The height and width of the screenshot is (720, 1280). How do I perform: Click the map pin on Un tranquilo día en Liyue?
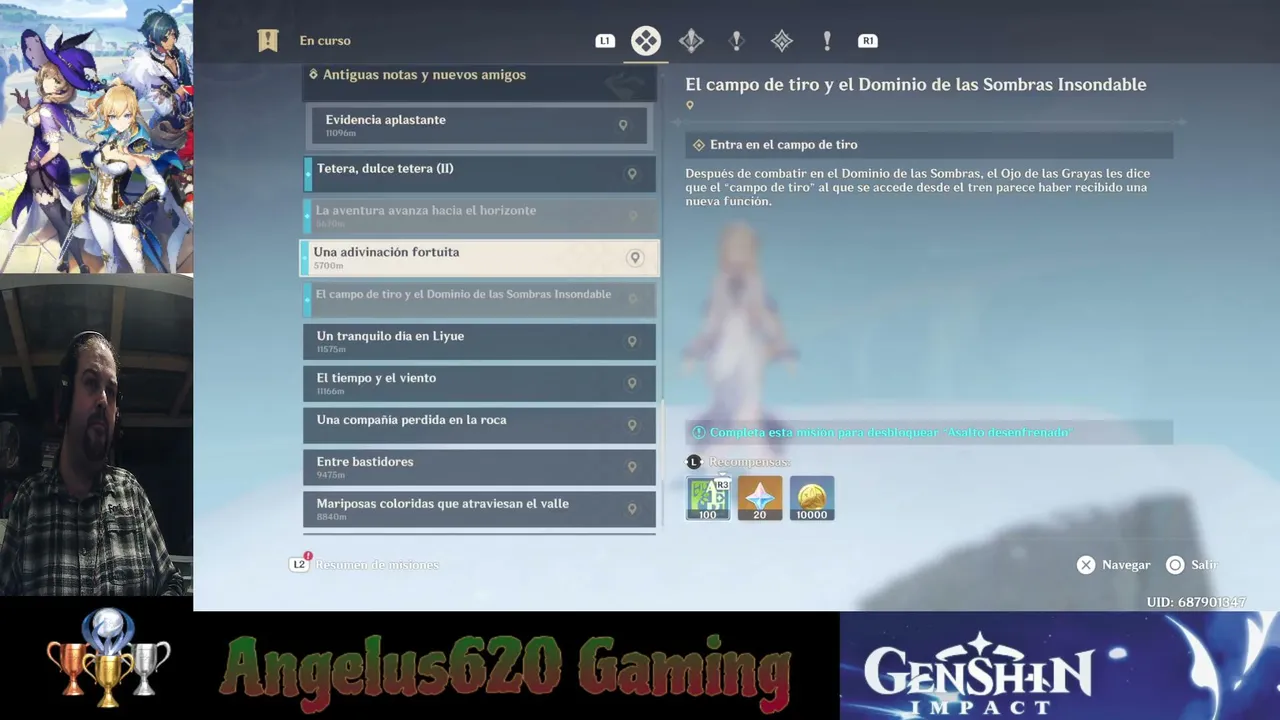(632, 342)
